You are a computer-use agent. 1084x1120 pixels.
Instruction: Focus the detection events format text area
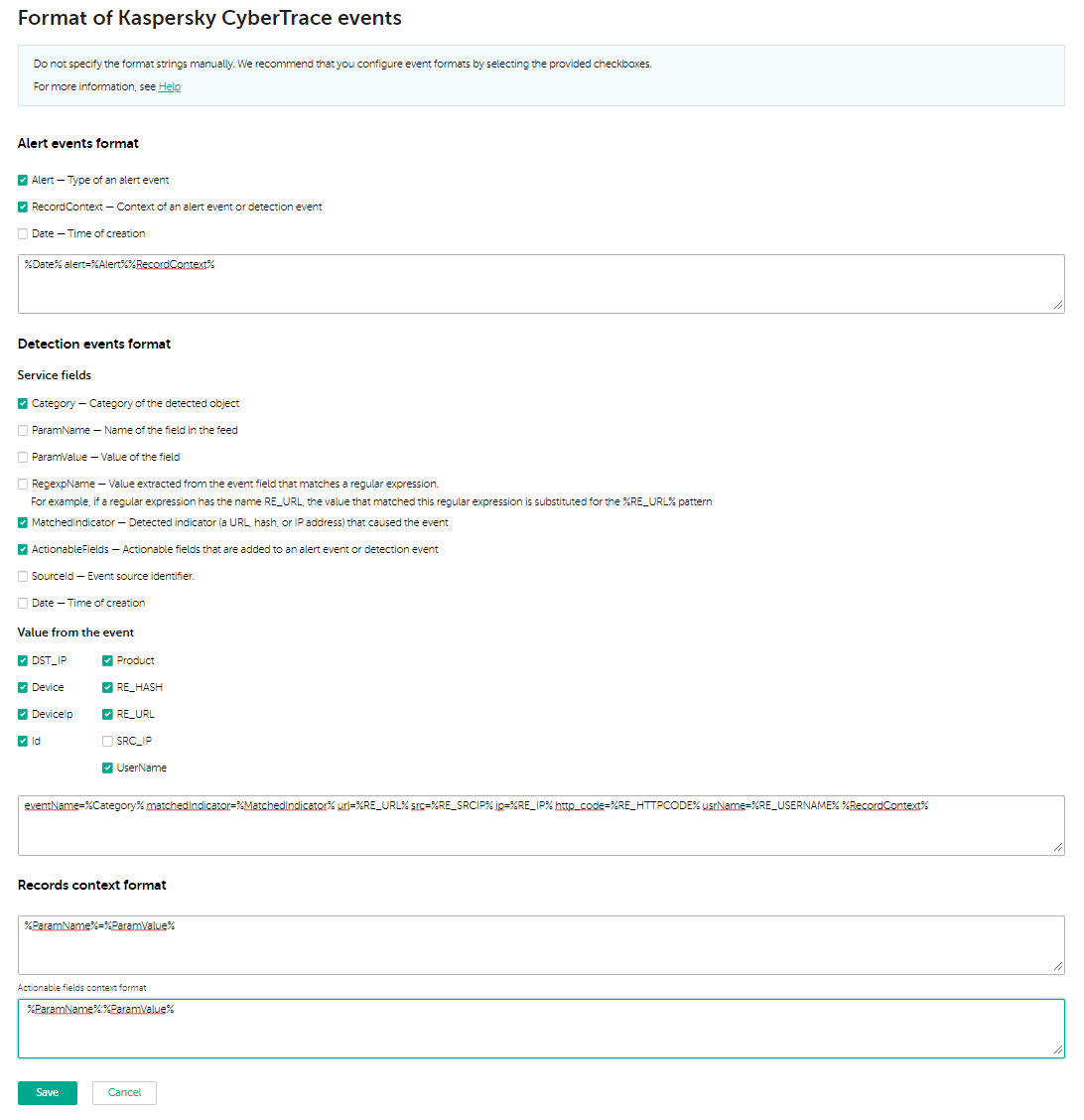pos(541,827)
